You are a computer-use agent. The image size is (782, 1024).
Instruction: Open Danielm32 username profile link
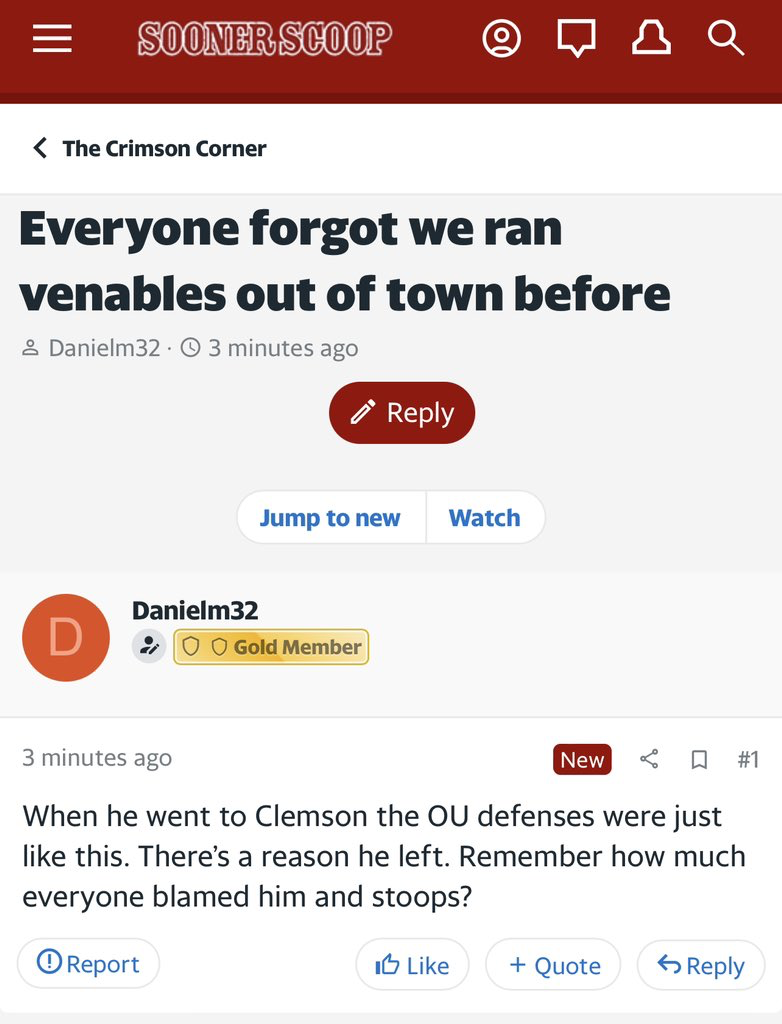click(x=195, y=609)
